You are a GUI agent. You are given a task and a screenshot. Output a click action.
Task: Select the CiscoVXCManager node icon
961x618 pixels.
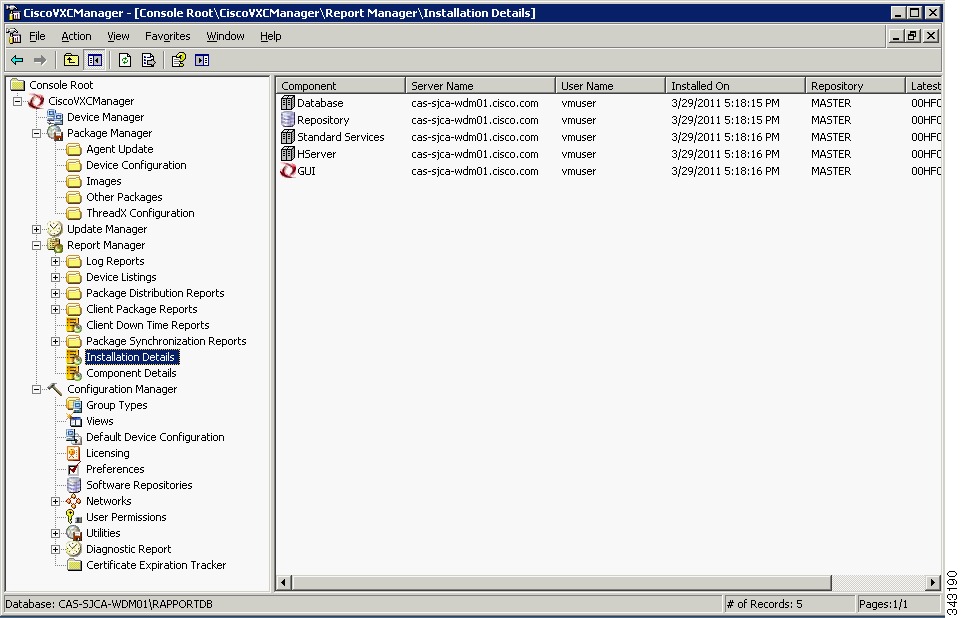click(x=36, y=101)
